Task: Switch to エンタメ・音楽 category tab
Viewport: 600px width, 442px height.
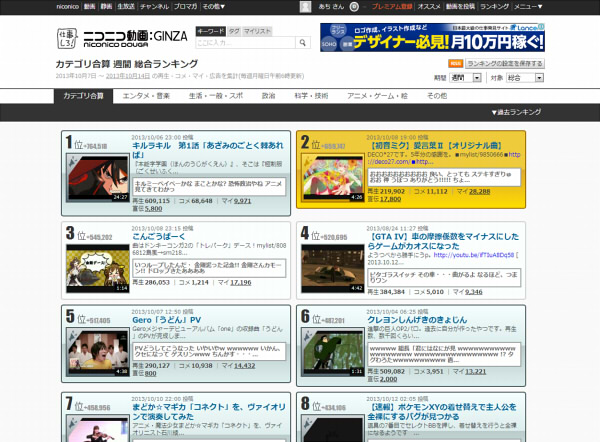Action: [146, 96]
